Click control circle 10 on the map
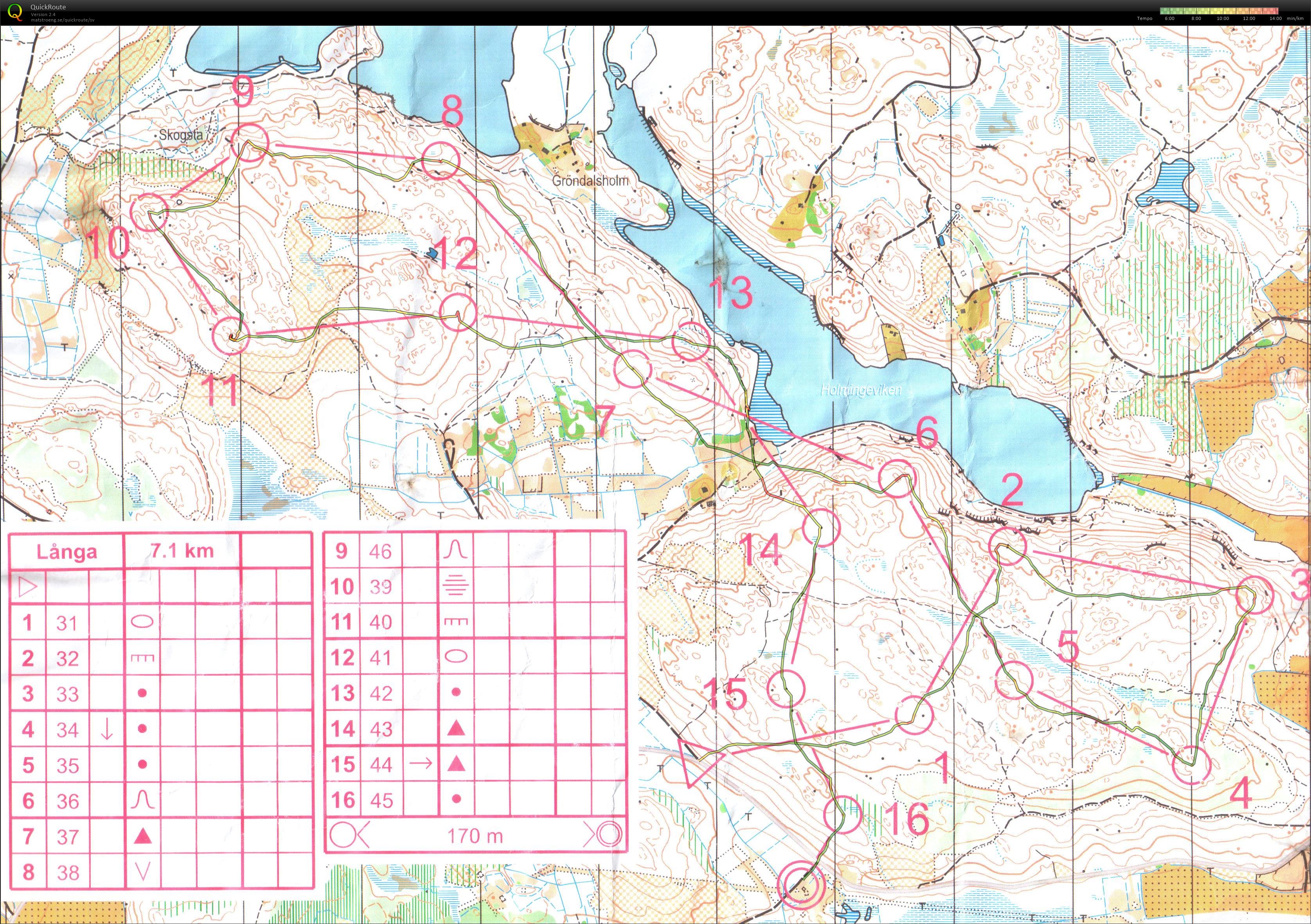Image resolution: width=1311 pixels, height=924 pixels. click(149, 211)
